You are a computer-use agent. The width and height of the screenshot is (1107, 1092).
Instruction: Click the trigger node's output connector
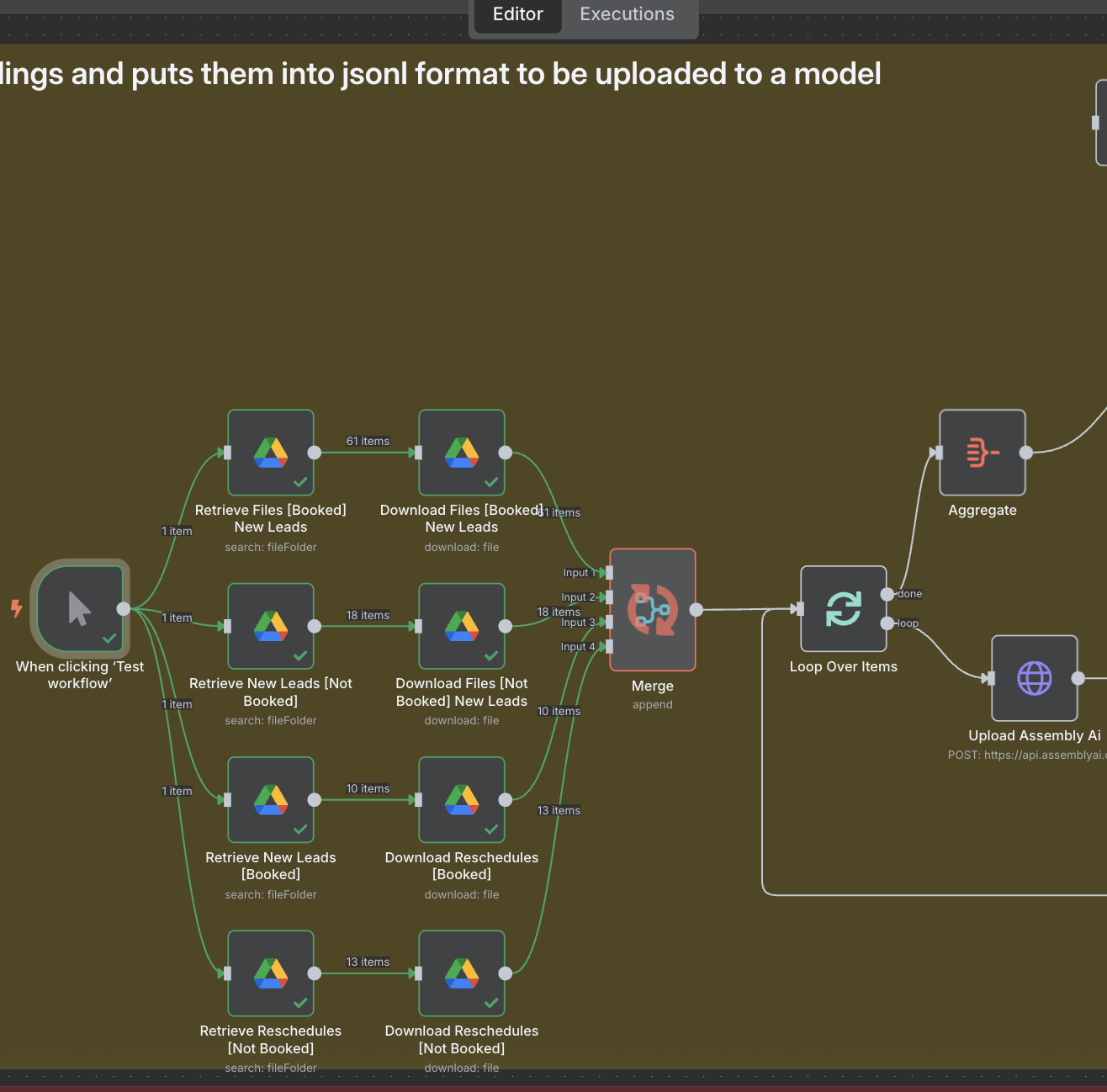coord(124,609)
